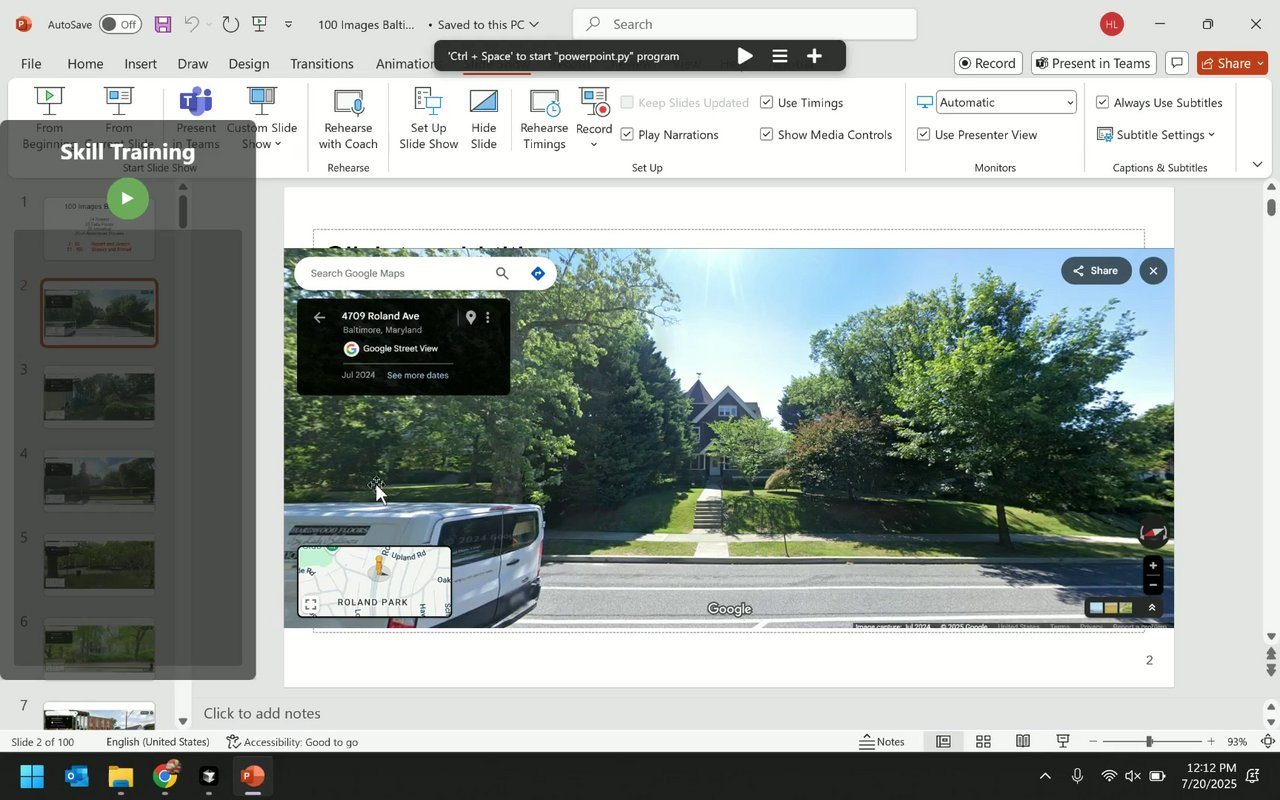Select slide 5 thumbnail
This screenshot has width=1280, height=800.
[x=99, y=565]
